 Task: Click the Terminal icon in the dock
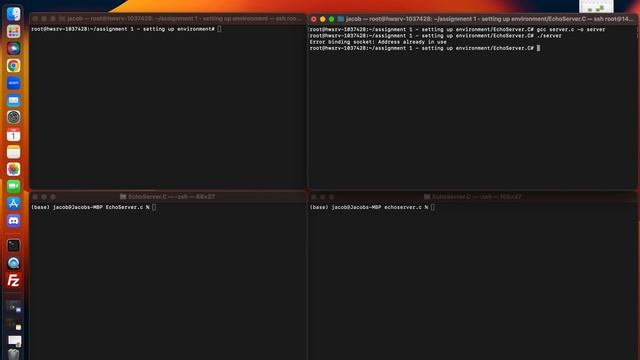tap(13, 245)
